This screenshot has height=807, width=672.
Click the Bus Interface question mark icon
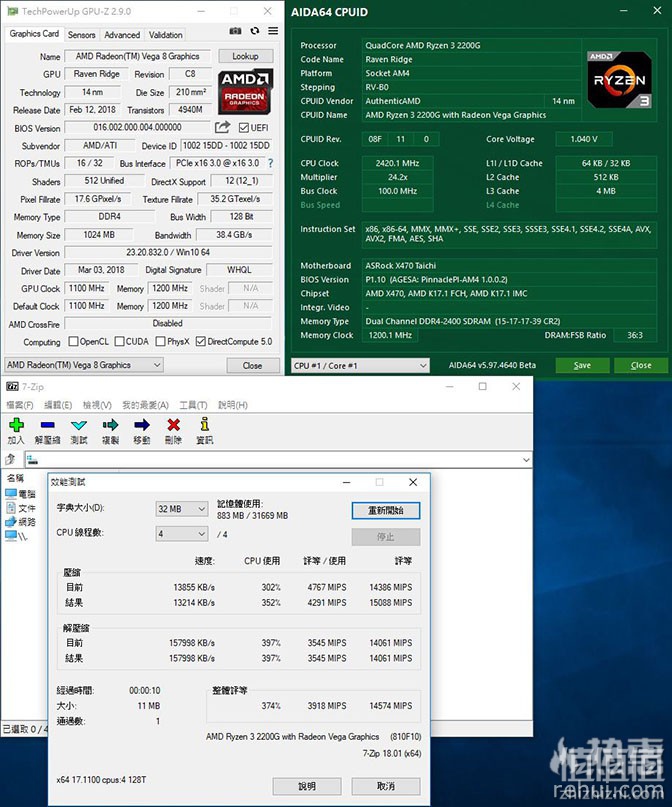[270, 163]
